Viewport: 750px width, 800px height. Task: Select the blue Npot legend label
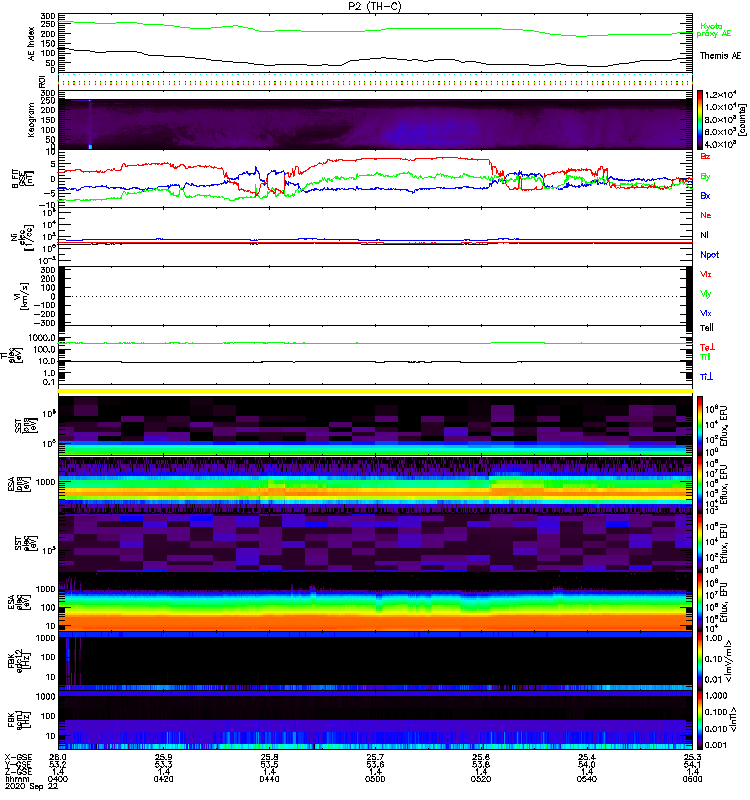(x=709, y=255)
